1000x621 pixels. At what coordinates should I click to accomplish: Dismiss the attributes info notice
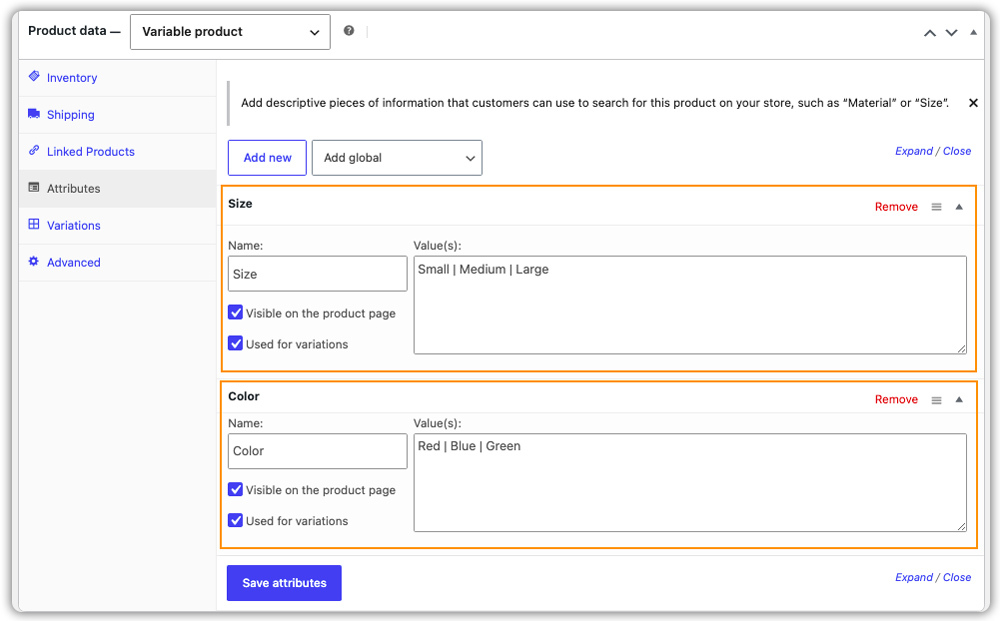[x=973, y=103]
